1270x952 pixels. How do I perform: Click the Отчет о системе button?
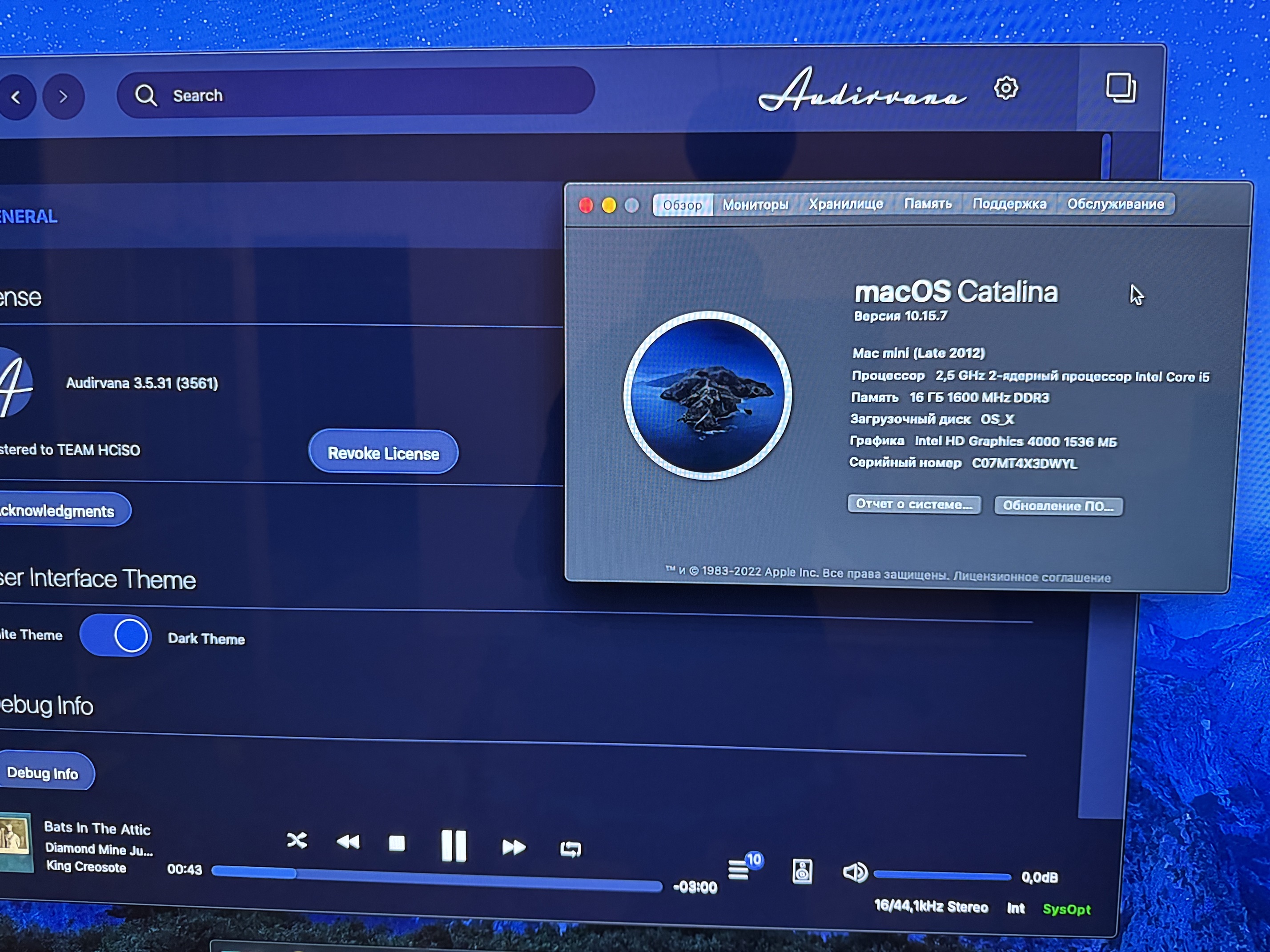coord(914,504)
